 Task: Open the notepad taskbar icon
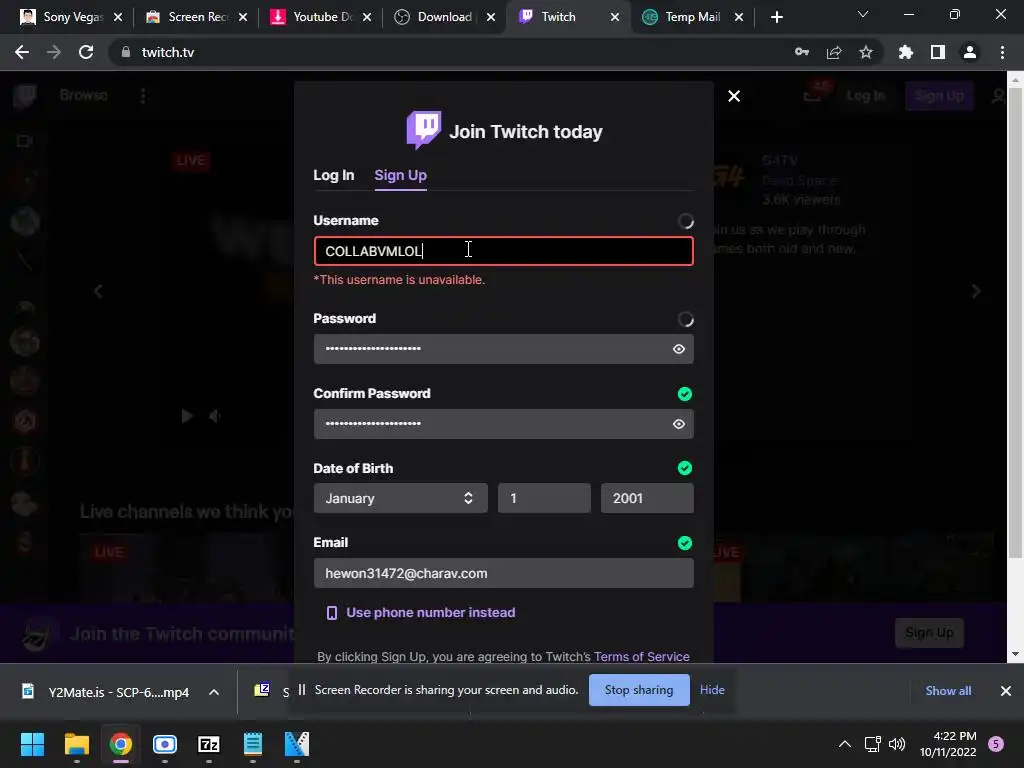253,744
